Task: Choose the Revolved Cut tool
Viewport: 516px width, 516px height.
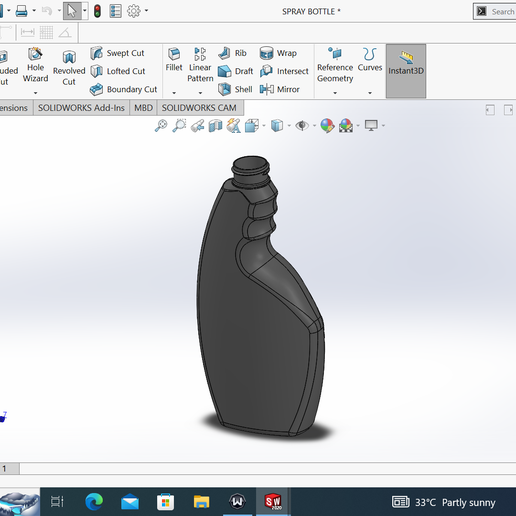Action: pos(69,68)
